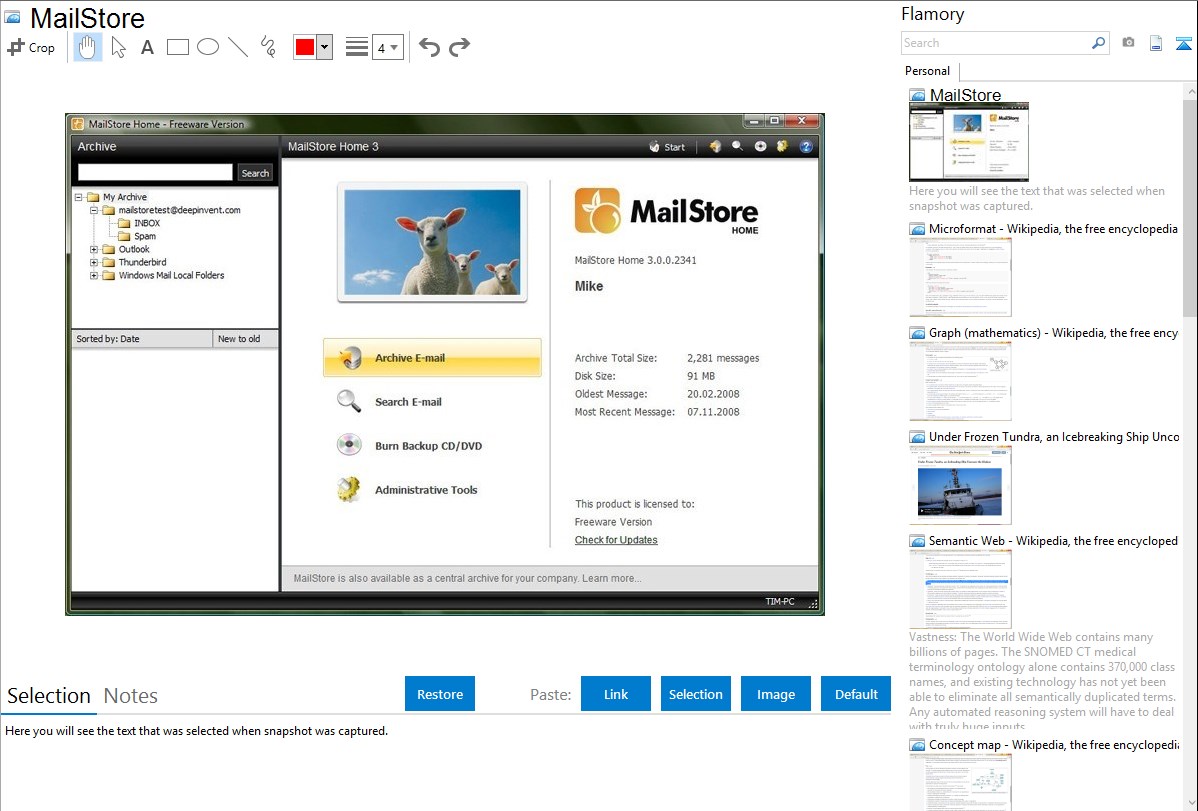Select the straight line tool
The height and width of the screenshot is (811, 1198).
pyautogui.click(x=238, y=47)
